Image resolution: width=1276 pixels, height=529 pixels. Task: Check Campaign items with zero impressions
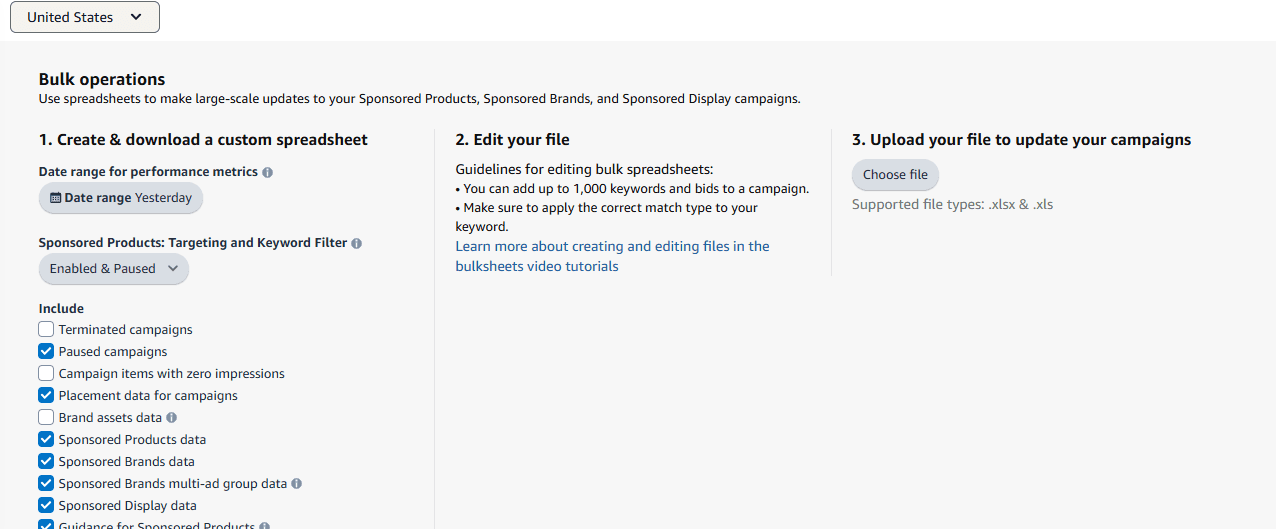(46, 373)
